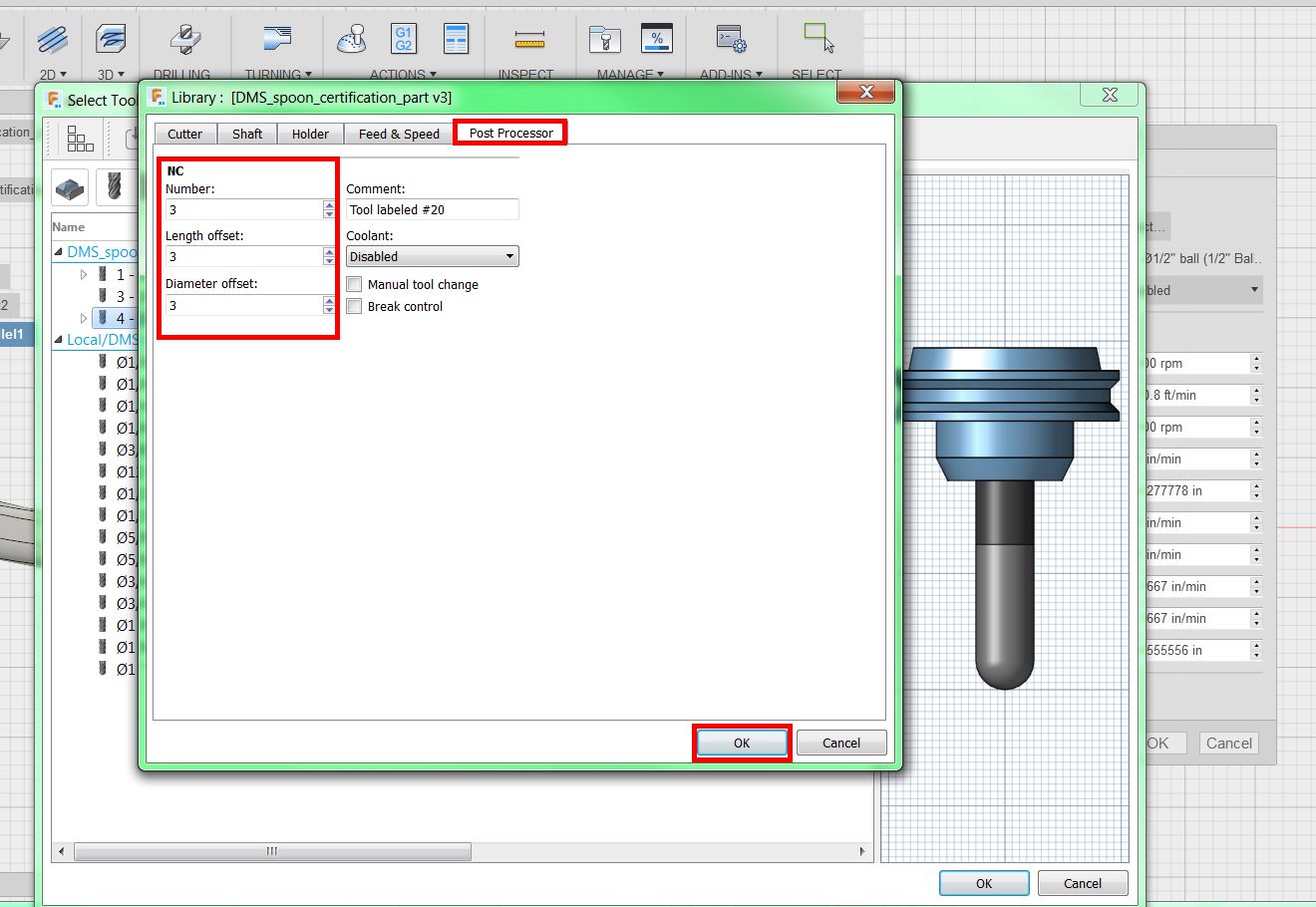Select tool 1 in the document tool list
Screen dimensions: 1316x907
116,274
